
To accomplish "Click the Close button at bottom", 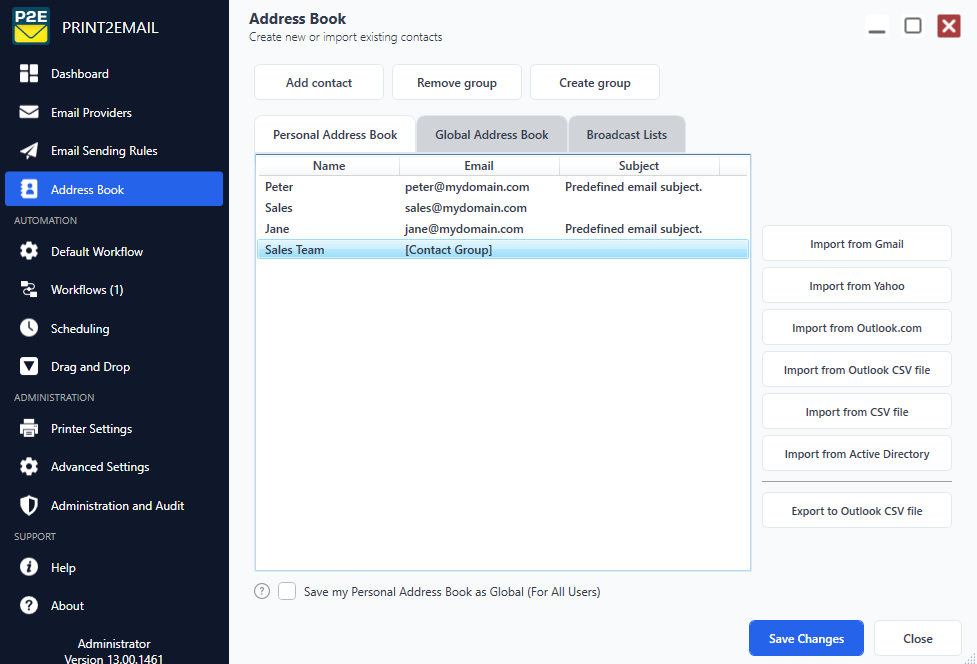I will (917, 638).
